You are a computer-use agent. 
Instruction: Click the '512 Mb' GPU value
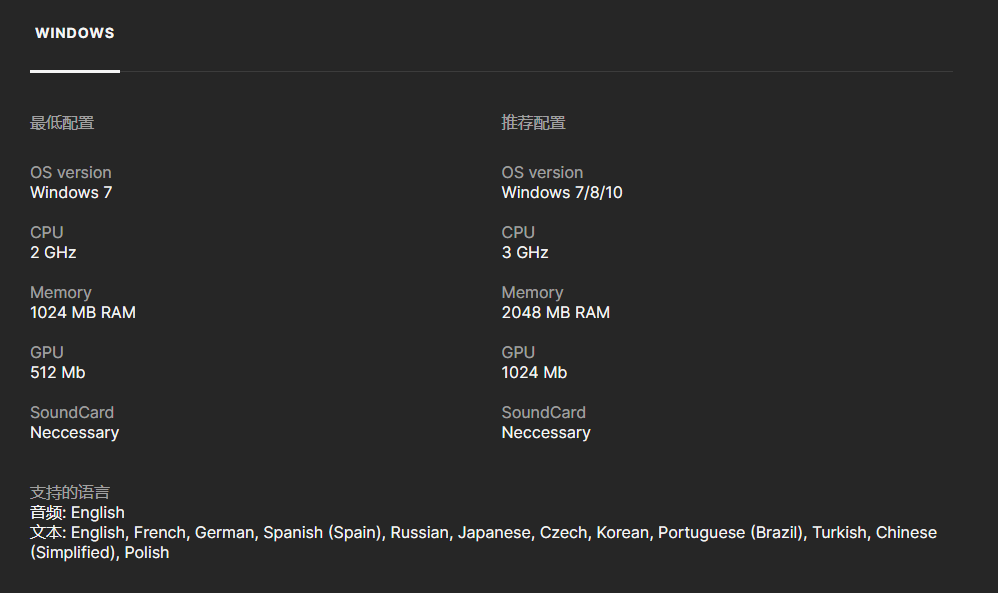58,373
